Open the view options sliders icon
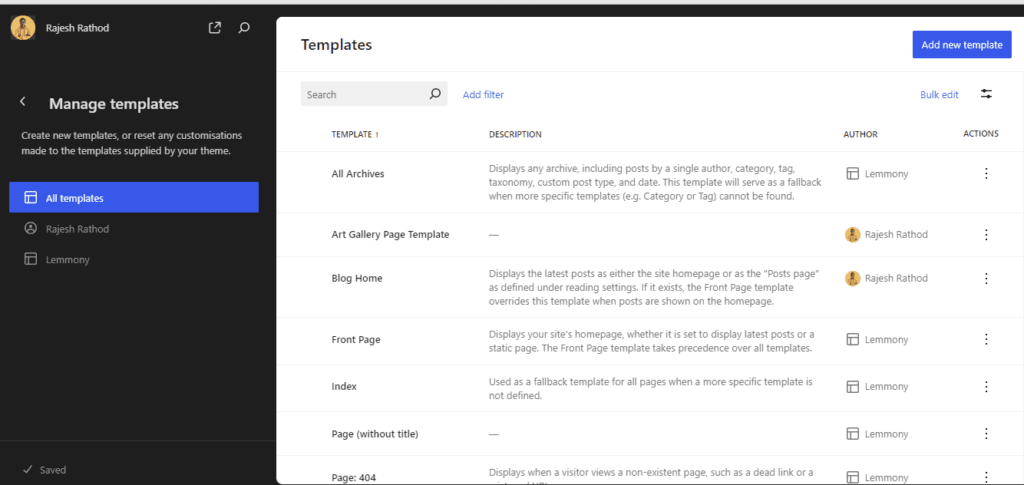Screen dimensions: 1024x485 [986, 94]
